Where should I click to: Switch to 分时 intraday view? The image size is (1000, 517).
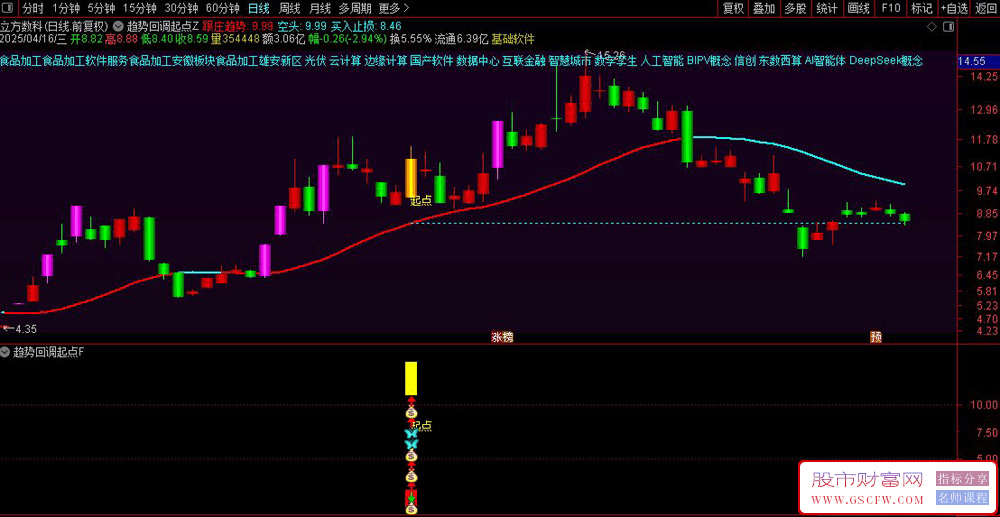32,8
